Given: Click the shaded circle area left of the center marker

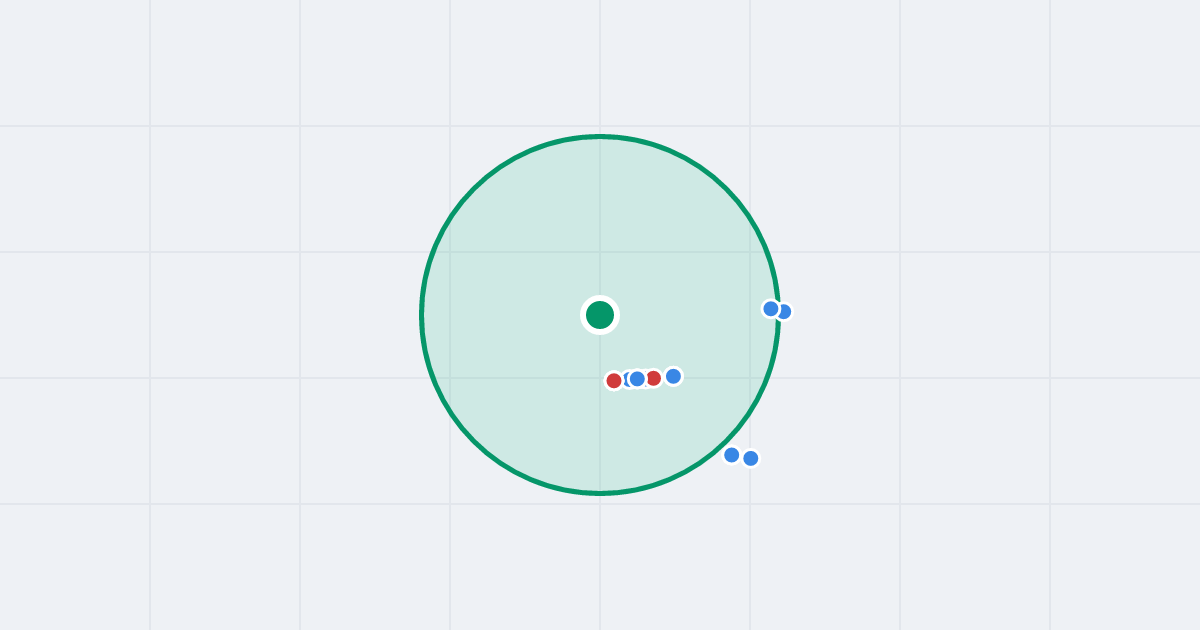Looking at the screenshot, I should (x=500, y=315).
